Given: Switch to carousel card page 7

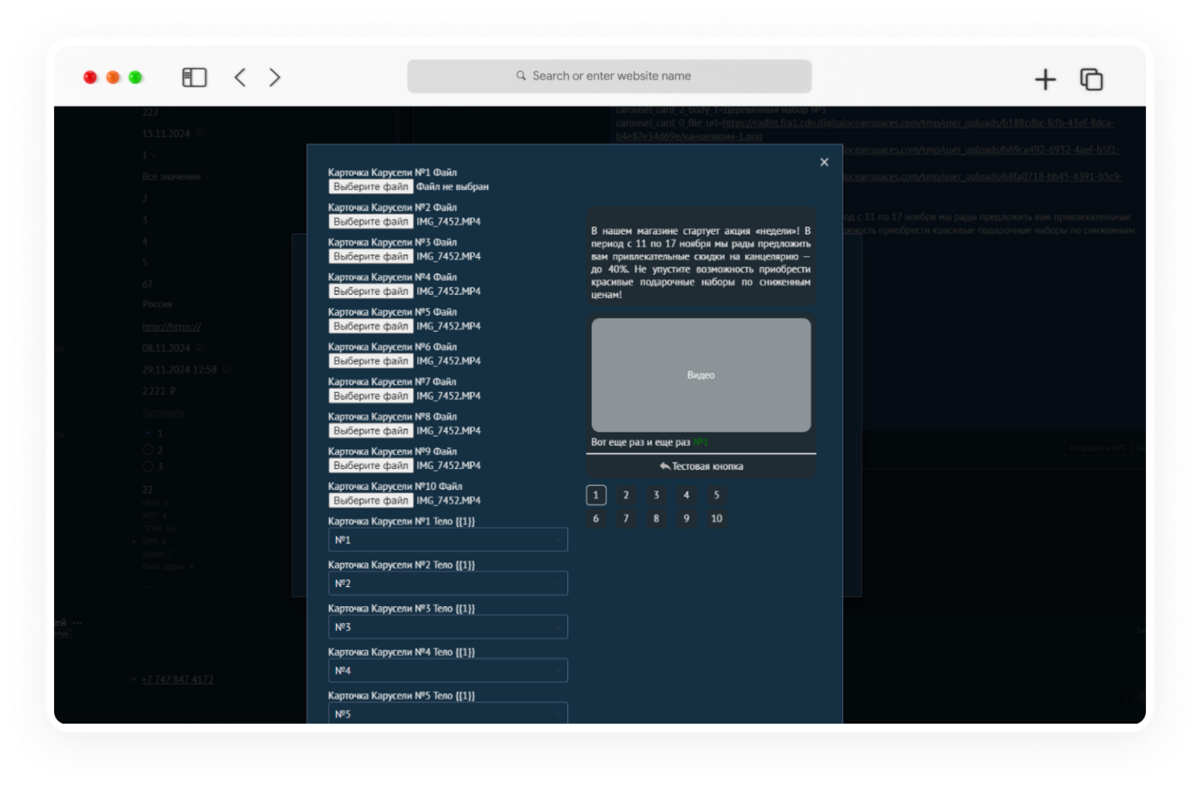Looking at the screenshot, I should click(626, 519).
